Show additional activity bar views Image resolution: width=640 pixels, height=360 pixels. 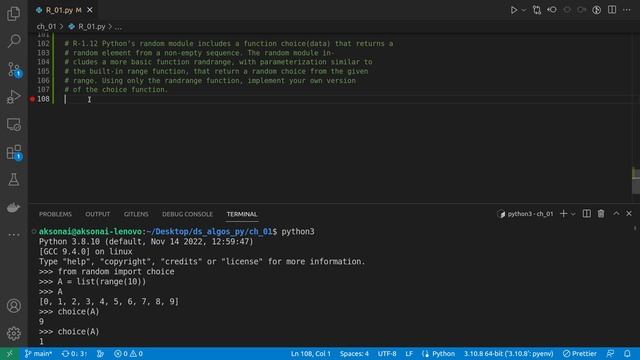pyautogui.click(x=13, y=235)
